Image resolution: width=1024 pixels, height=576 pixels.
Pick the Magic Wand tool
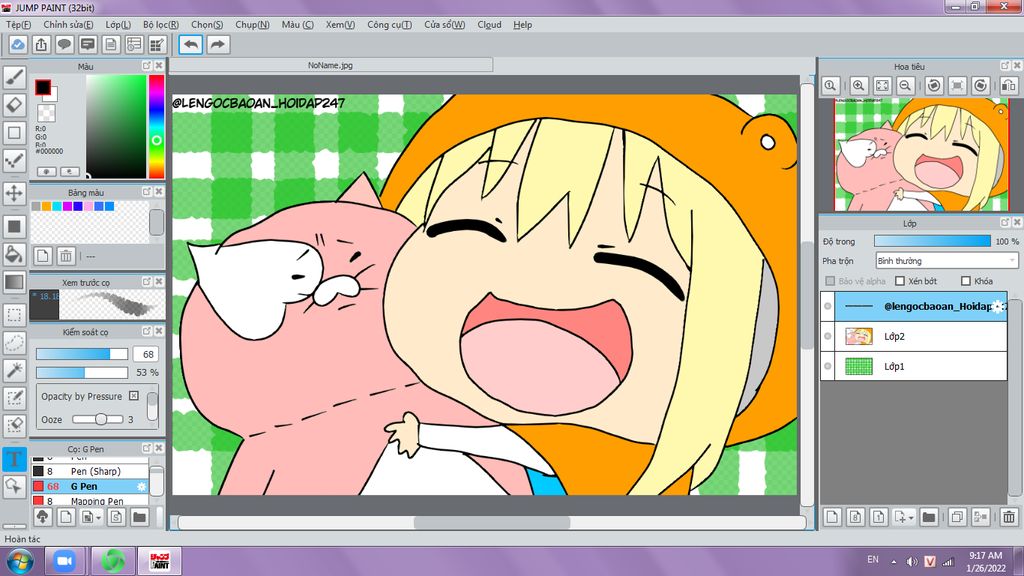click(14, 370)
